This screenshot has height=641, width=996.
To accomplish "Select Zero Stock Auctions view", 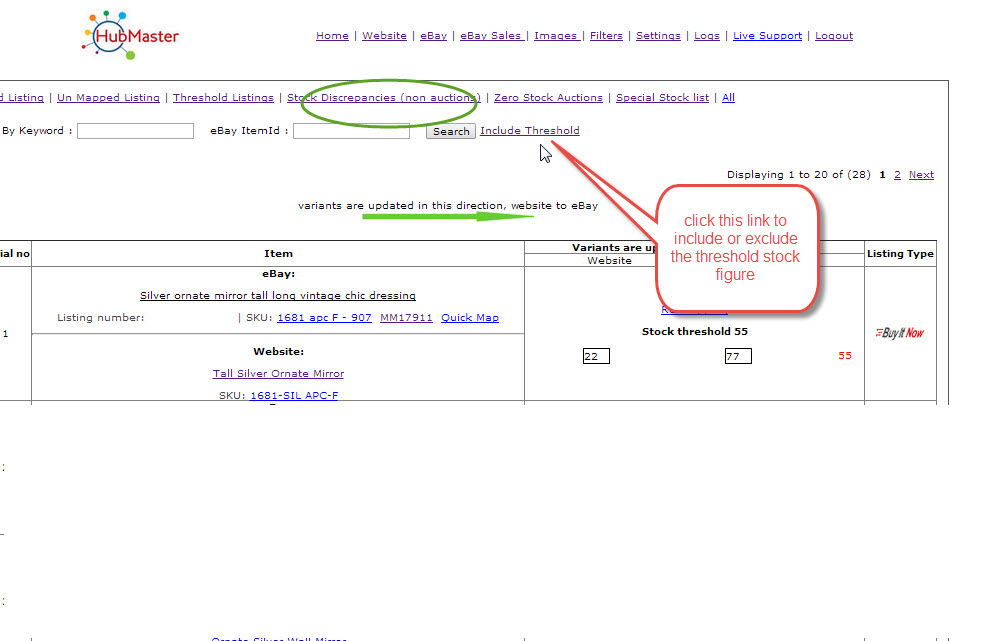I will click(x=548, y=97).
